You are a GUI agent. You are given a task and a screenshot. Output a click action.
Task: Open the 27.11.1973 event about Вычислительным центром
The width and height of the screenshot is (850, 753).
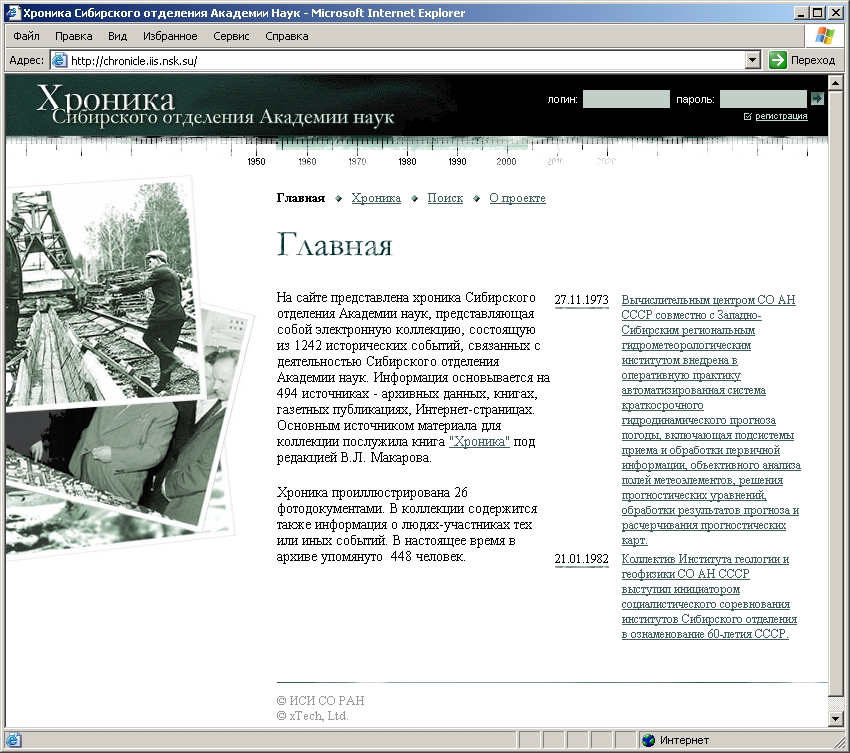coord(711,420)
